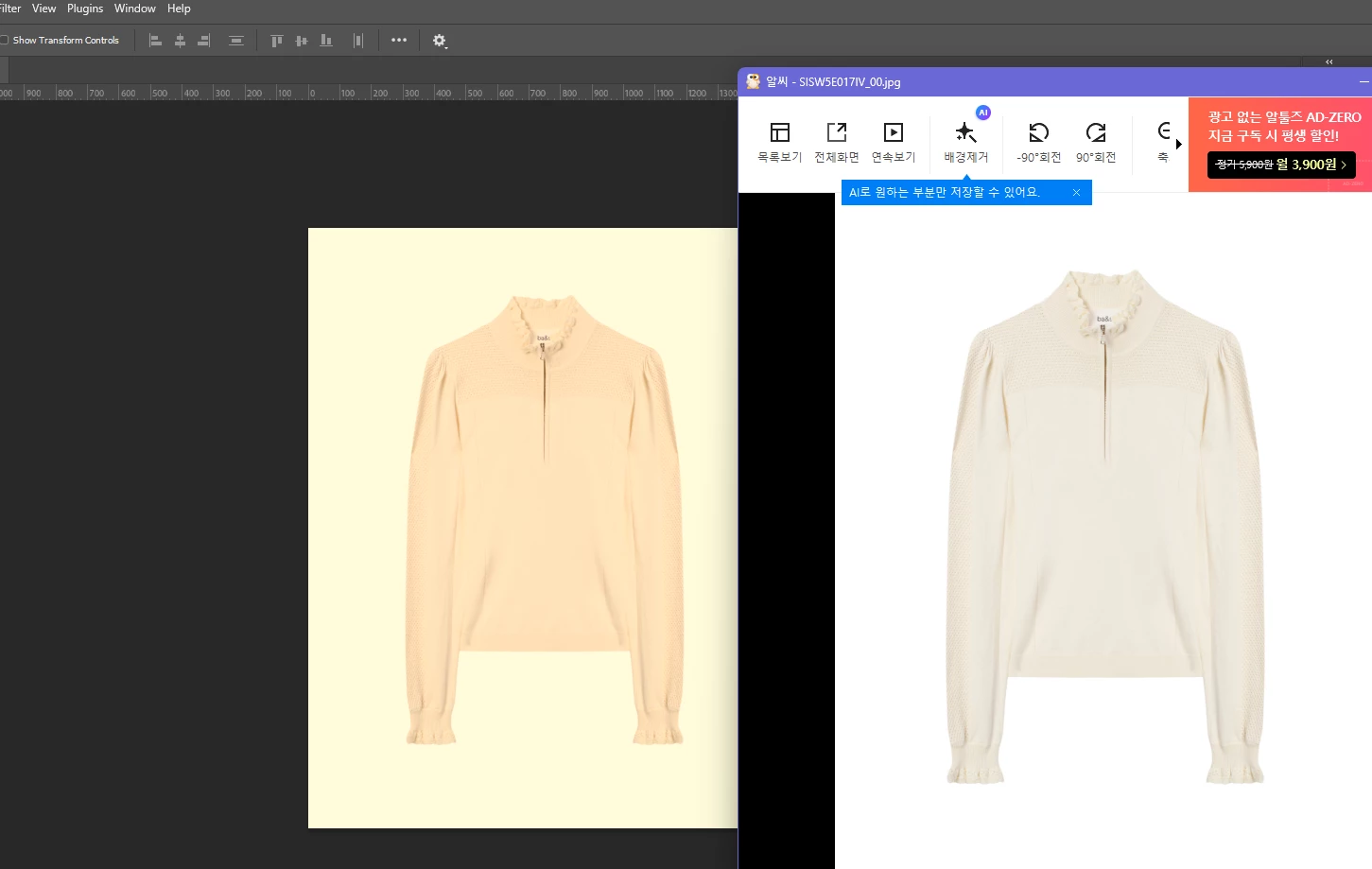The image size is (1372, 869).
Task: Click the blue AI tooltip message text
Action: 944,192
